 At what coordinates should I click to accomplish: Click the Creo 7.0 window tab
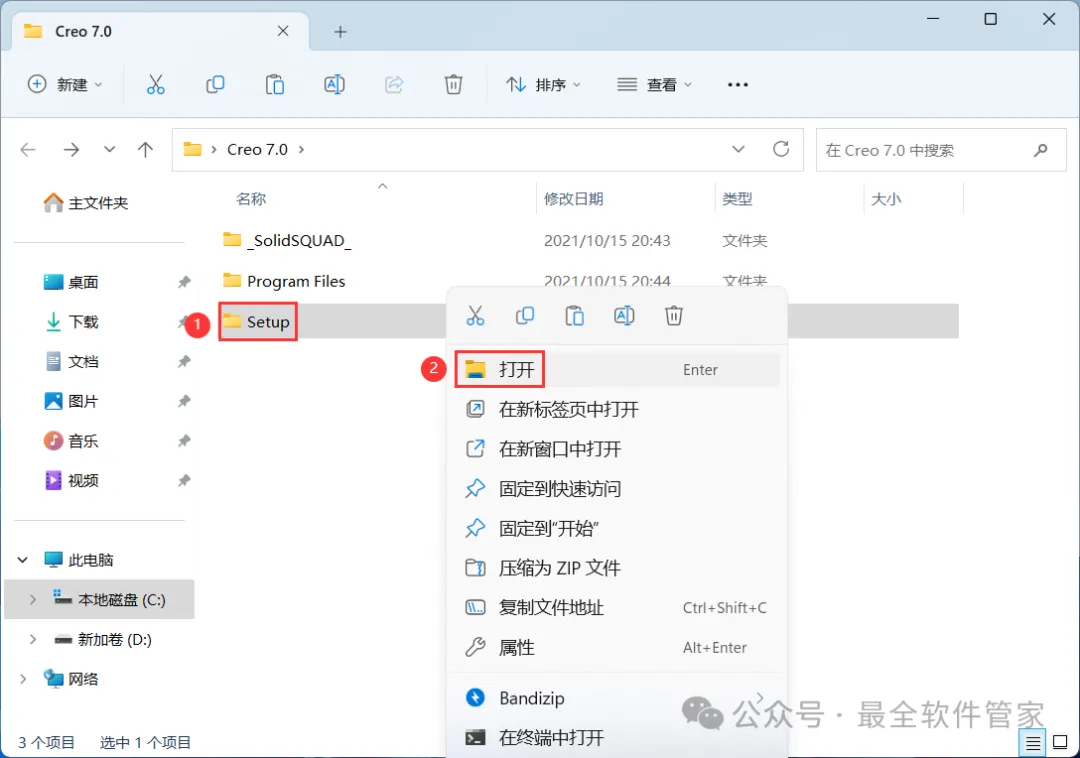pyautogui.click(x=160, y=32)
